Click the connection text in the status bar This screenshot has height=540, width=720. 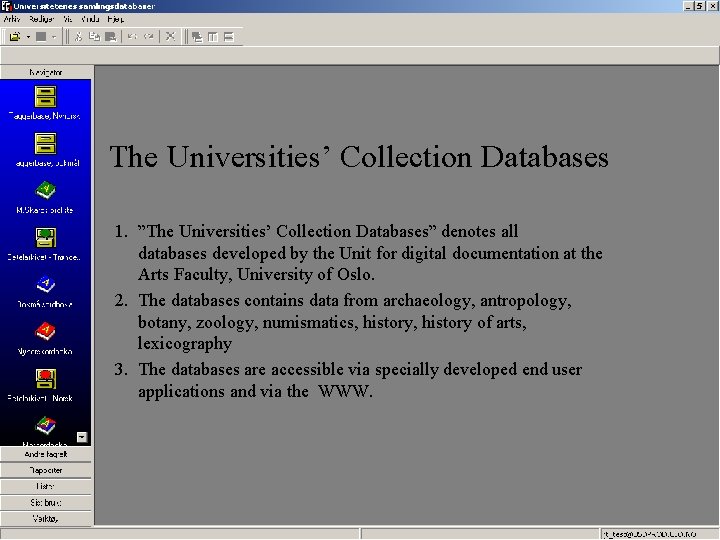(x=649, y=534)
